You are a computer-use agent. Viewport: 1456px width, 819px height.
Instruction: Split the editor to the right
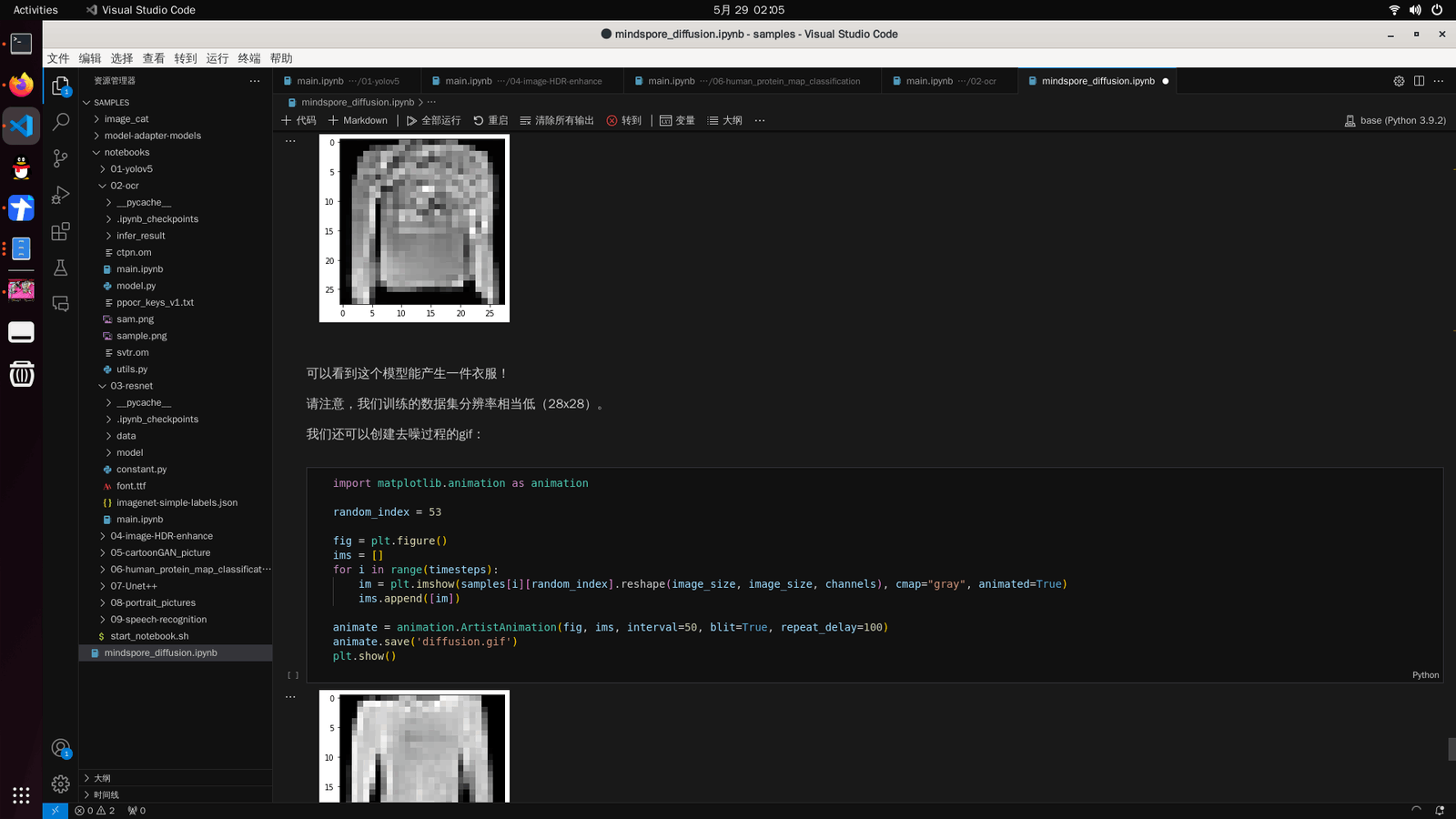tap(1419, 81)
